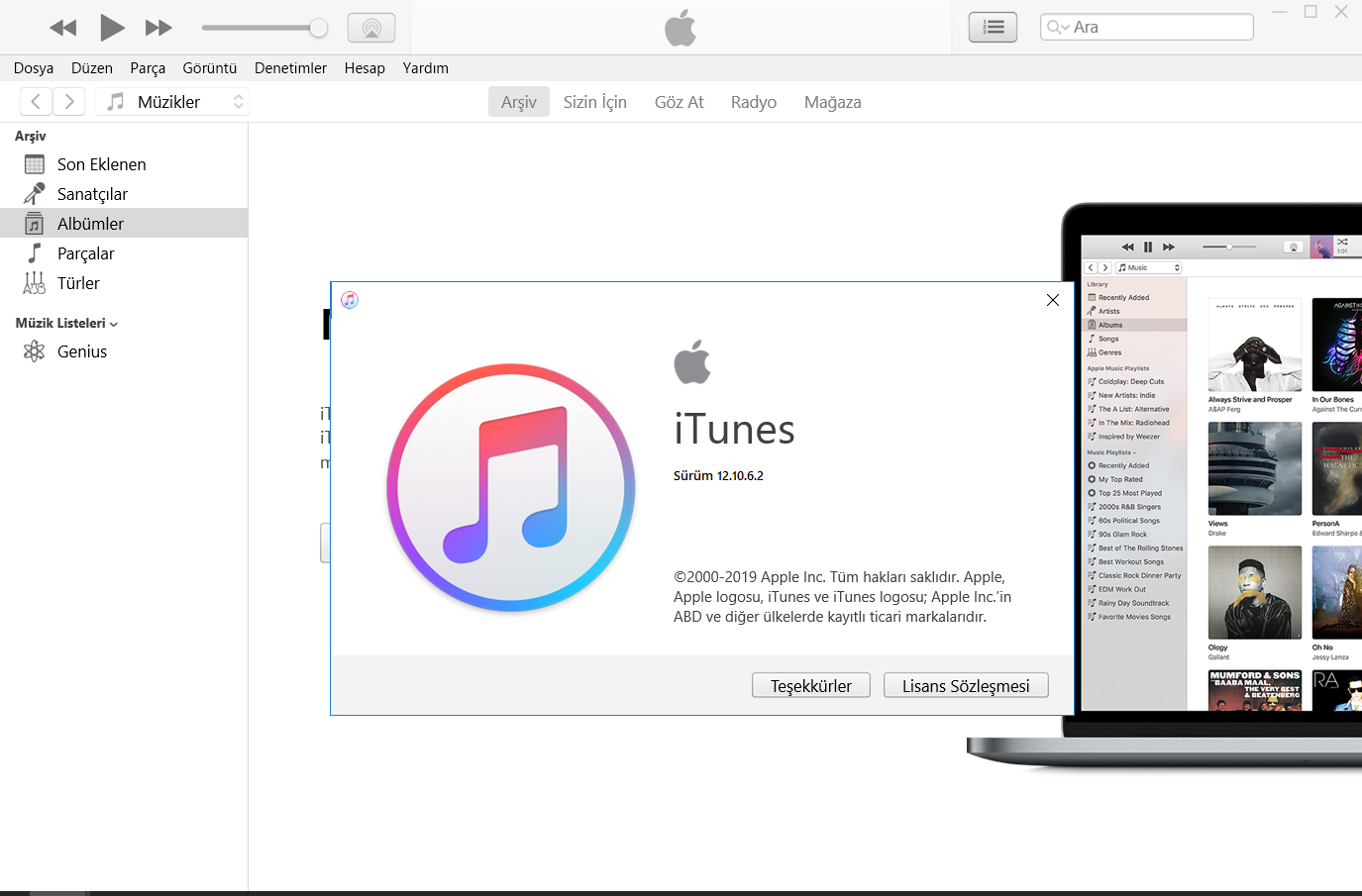The height and width of the screenshot is (896, 1362).
Task: Select Parçalar in the sidebar
Action: pyautogui.click(x=124, y=253)
